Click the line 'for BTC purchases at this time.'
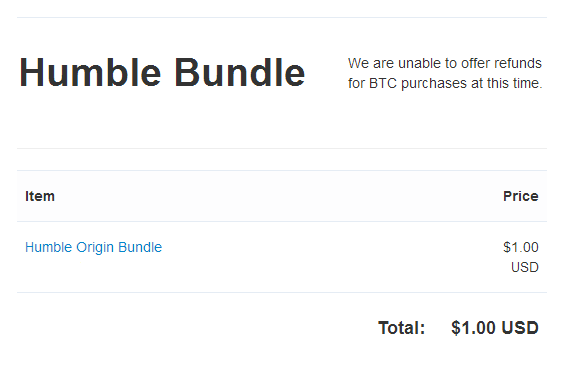The height and width of the screenshot is (376, 565). (x=445, y=83)
